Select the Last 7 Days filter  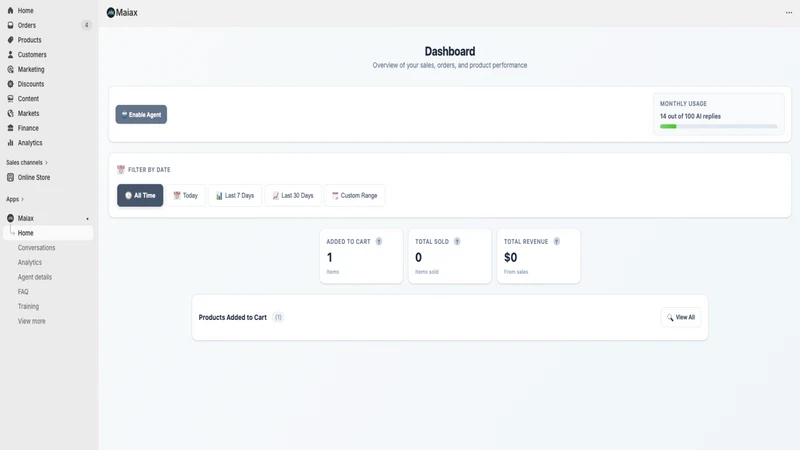pyautogui.click(x=235, y=195)
